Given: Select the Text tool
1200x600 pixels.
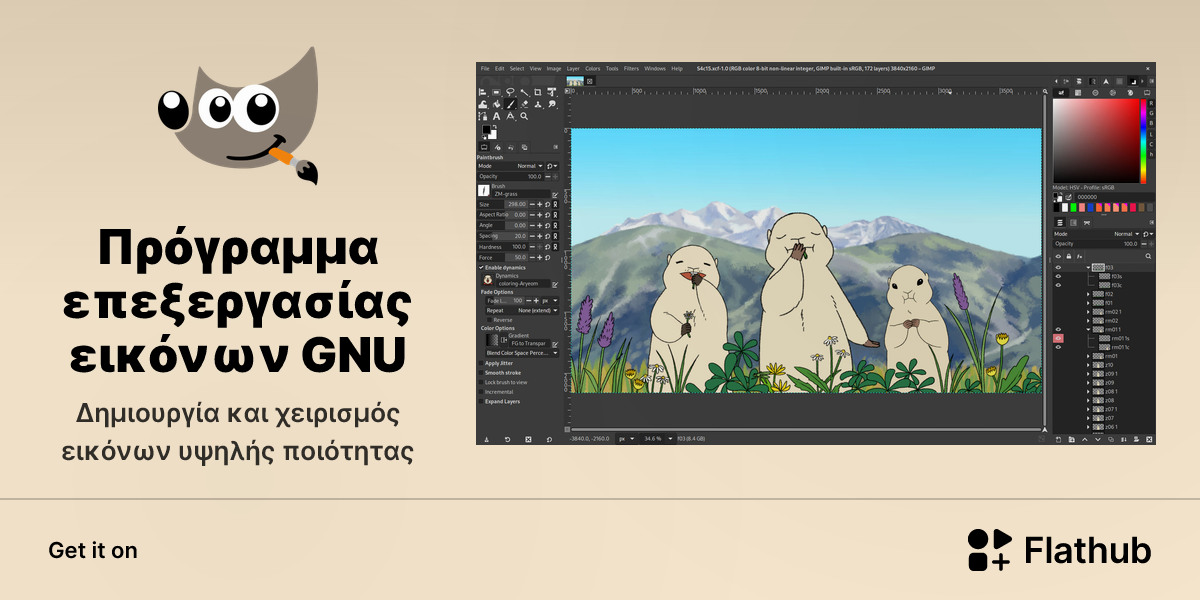Looking at the screenshot, I should click(496, 116).
